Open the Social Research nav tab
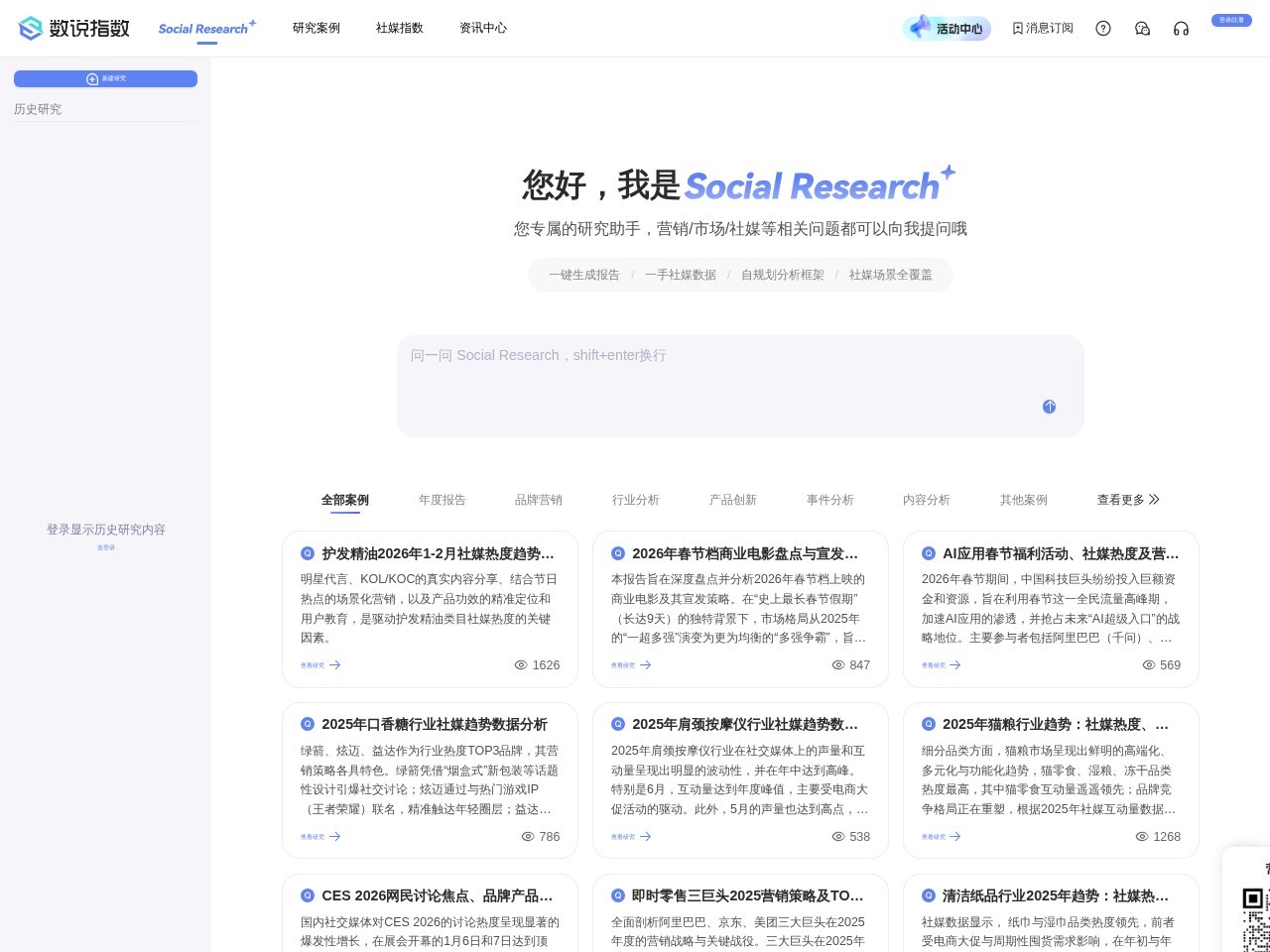The image size is (1270, 952). tap(206, 28)
